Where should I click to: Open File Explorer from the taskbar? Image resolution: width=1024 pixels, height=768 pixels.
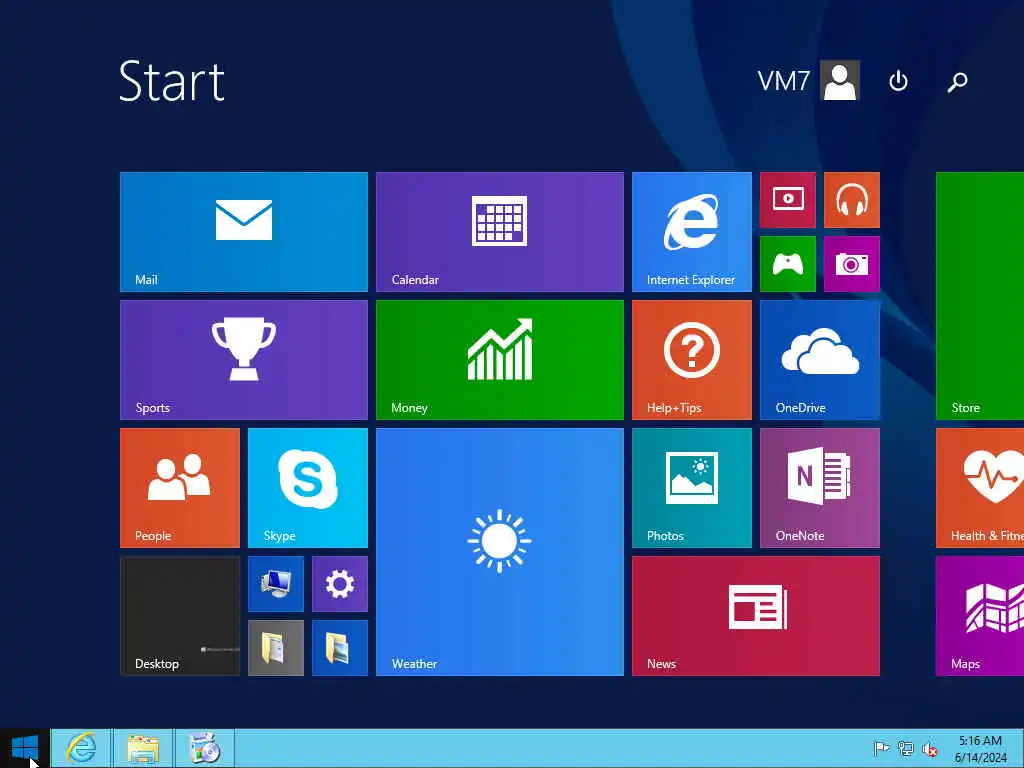143,748
